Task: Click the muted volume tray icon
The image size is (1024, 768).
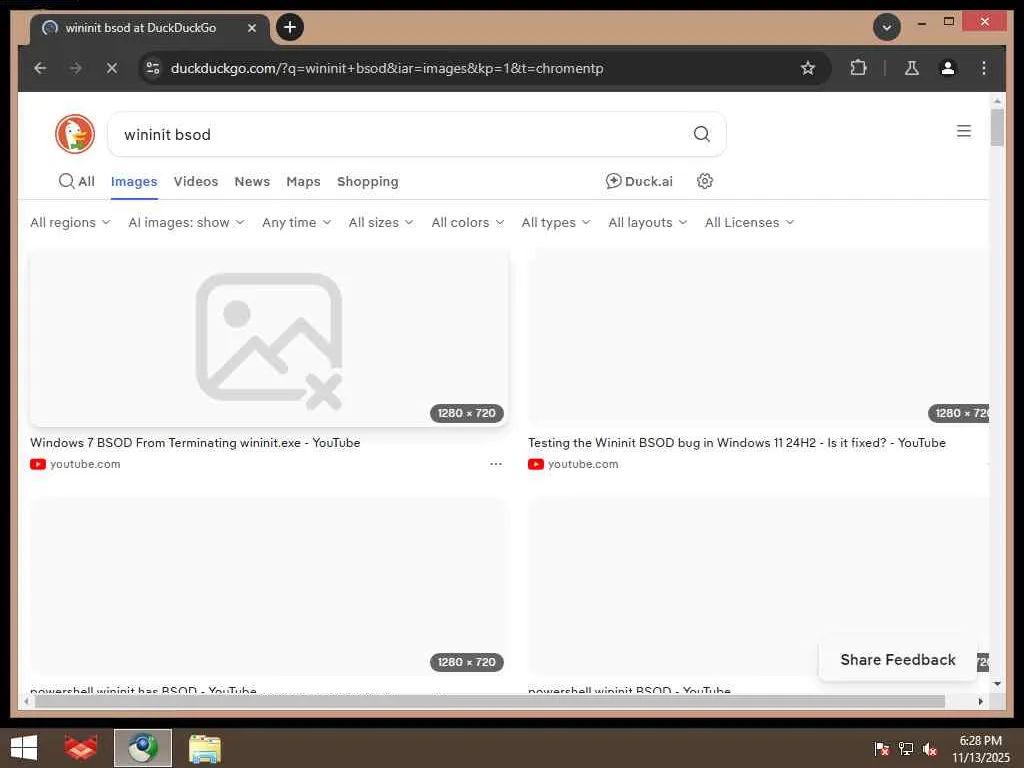Action: (930, 749)
